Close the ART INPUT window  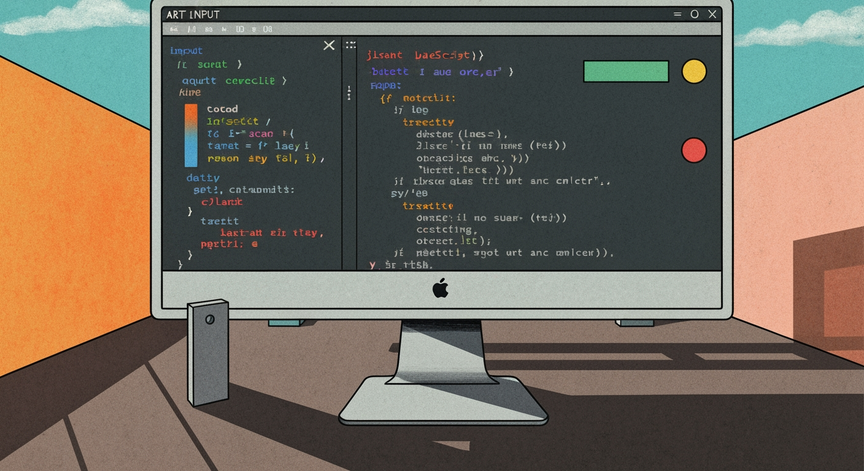point(712,14)
